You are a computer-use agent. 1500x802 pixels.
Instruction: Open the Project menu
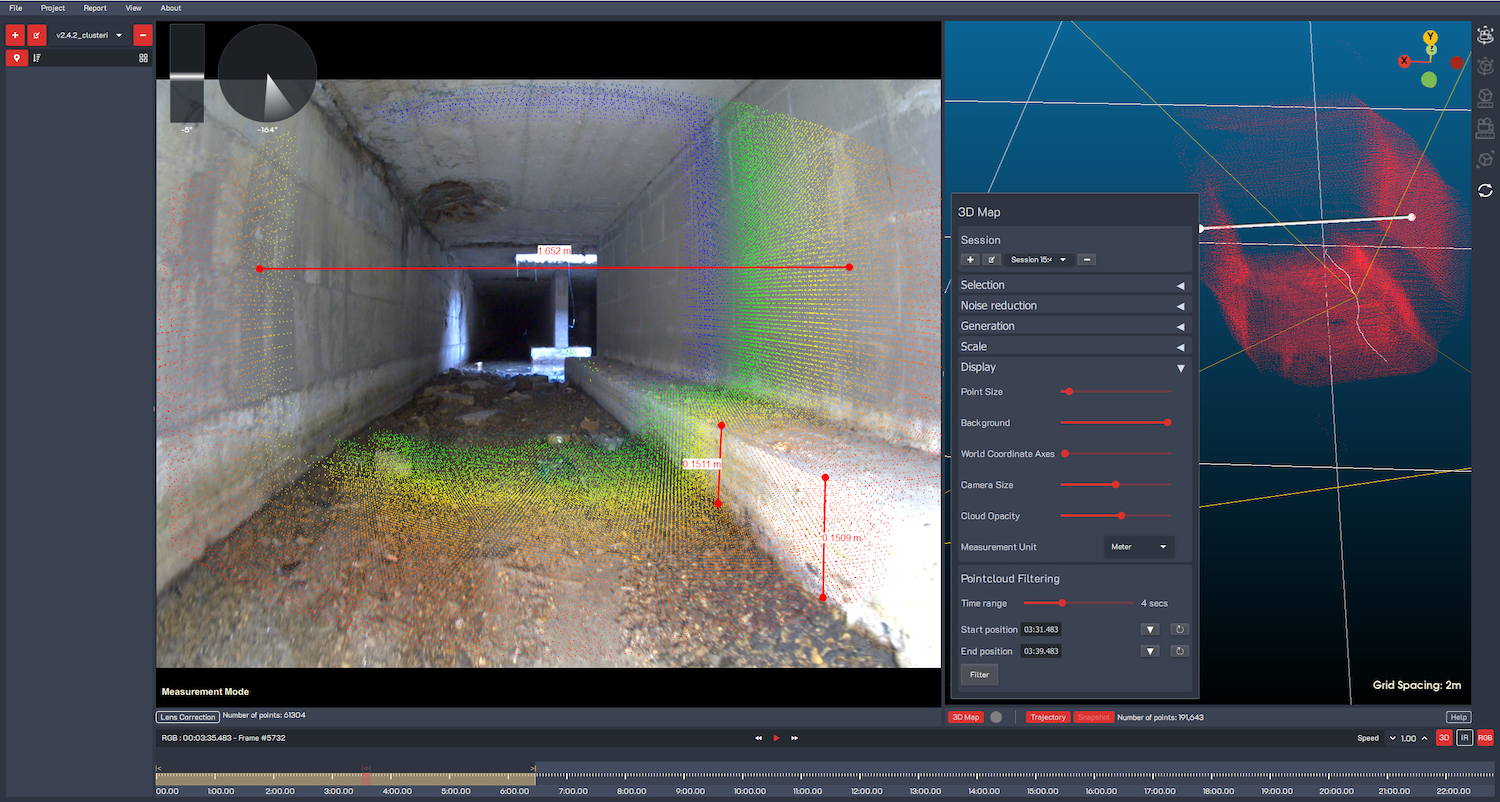pos(53,8)
